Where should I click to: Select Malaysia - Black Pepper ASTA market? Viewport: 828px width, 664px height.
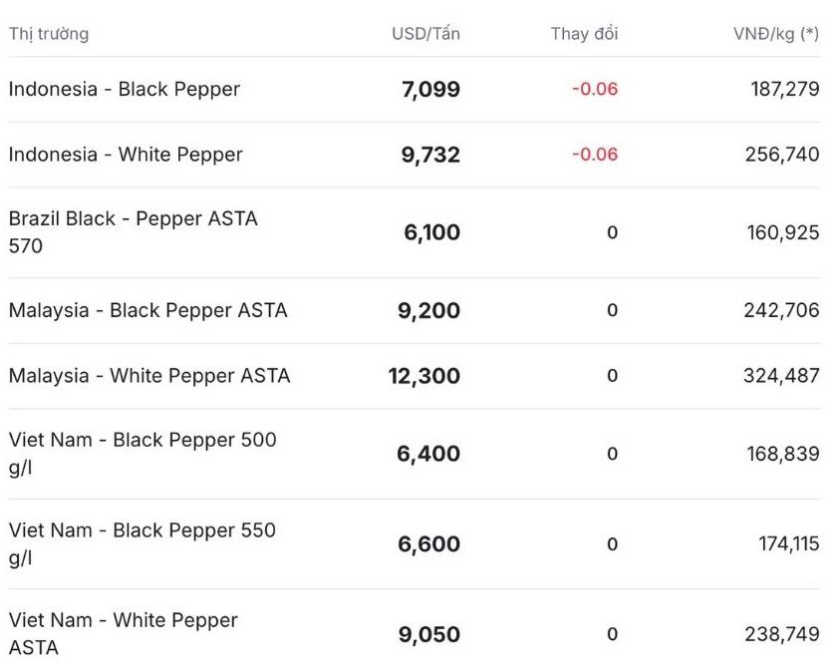point(148,310)
